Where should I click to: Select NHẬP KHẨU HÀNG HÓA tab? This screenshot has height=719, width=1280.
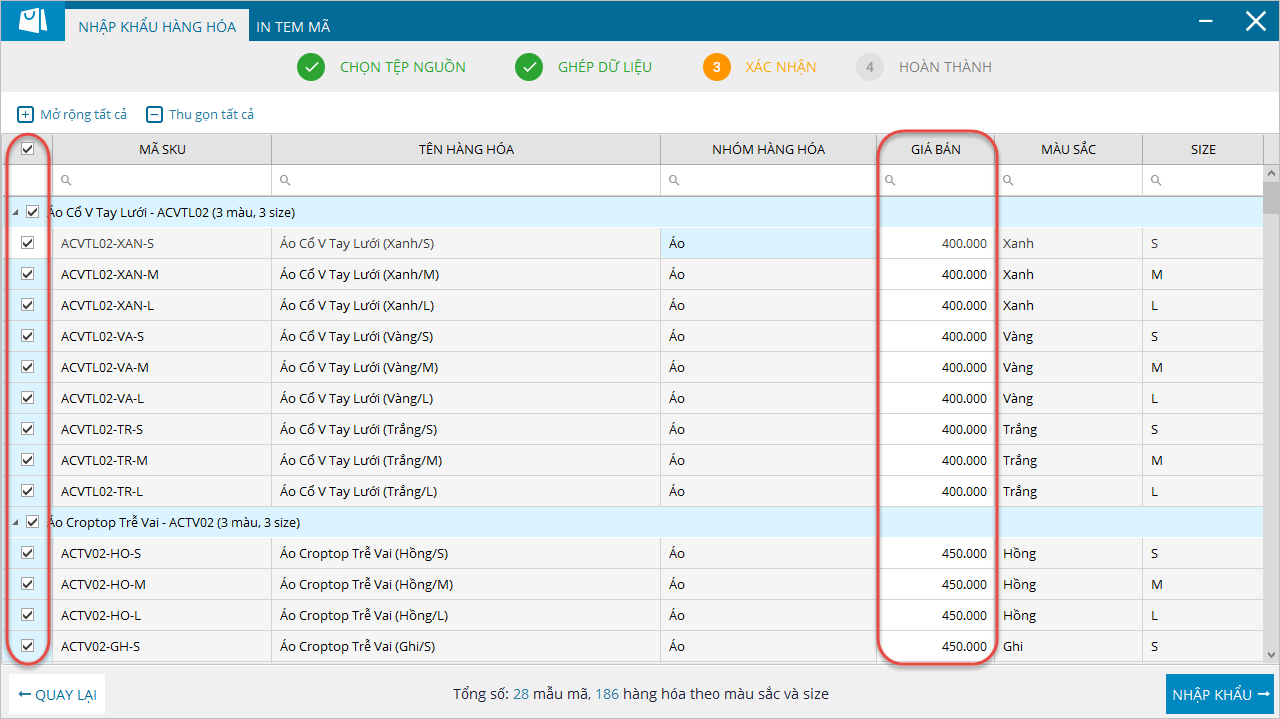pyautogui.click(x=157, y=27)
